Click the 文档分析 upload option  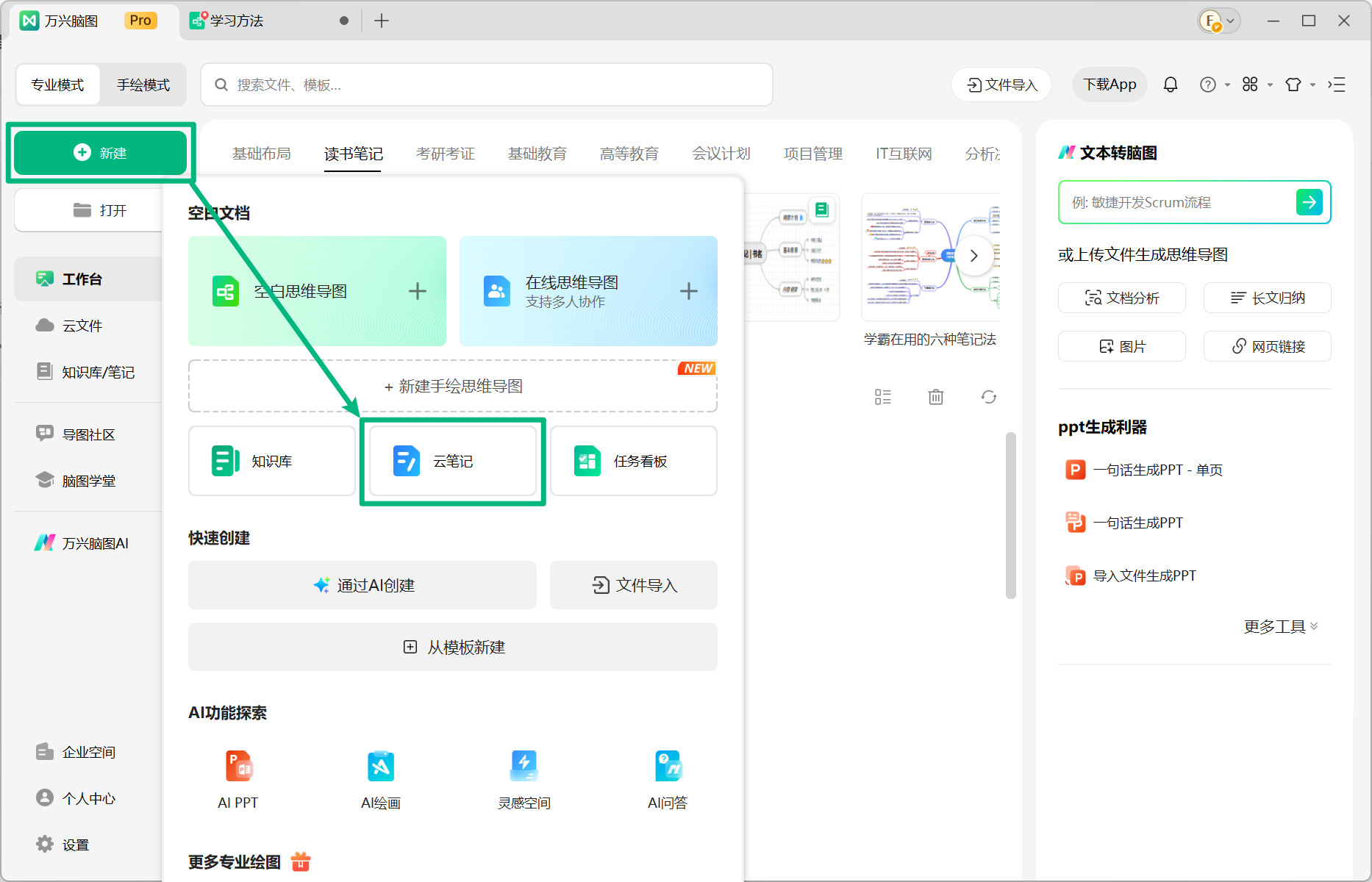coord(1122,298)
